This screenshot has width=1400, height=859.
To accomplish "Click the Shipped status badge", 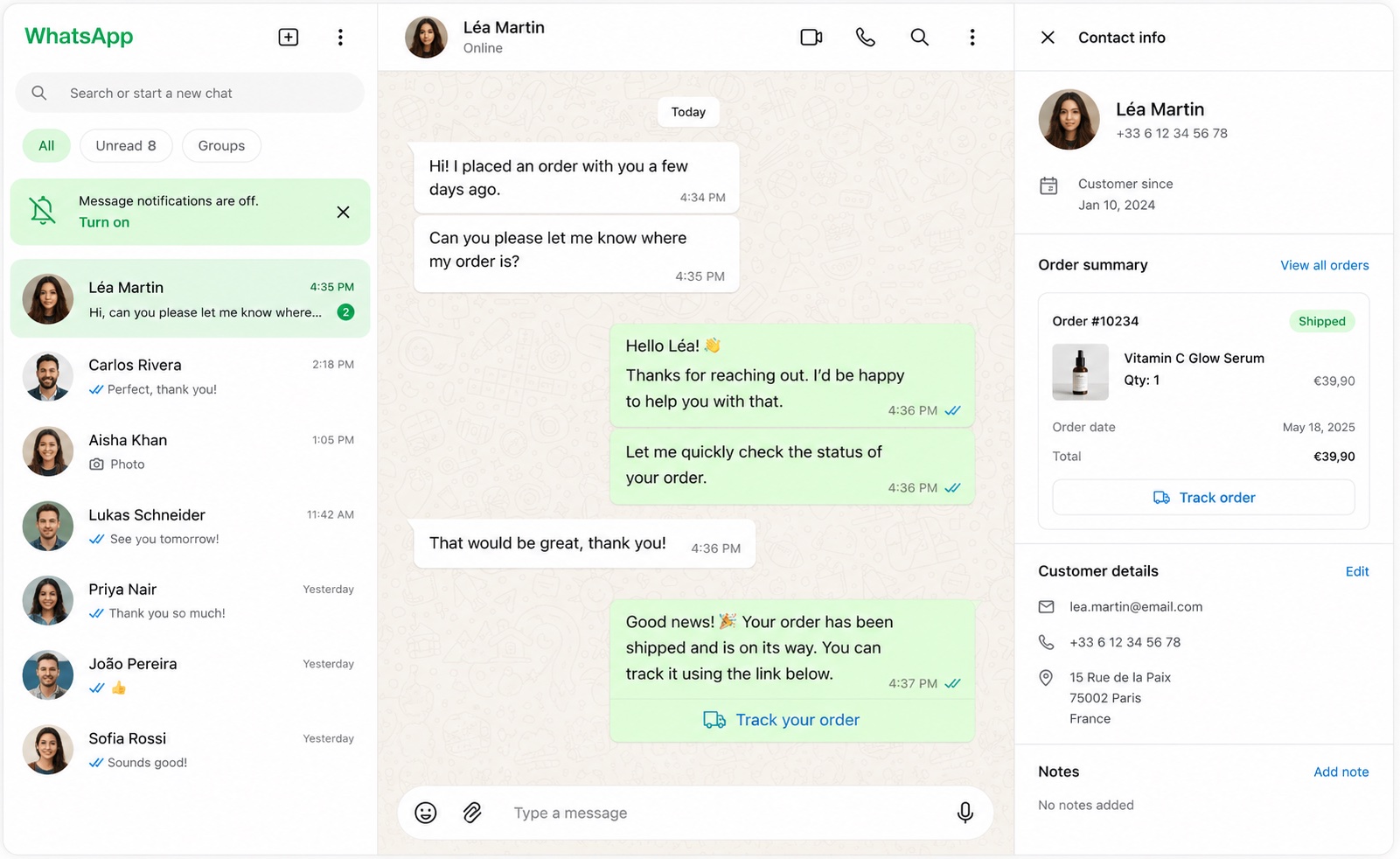I will (x=1322, y=321).
